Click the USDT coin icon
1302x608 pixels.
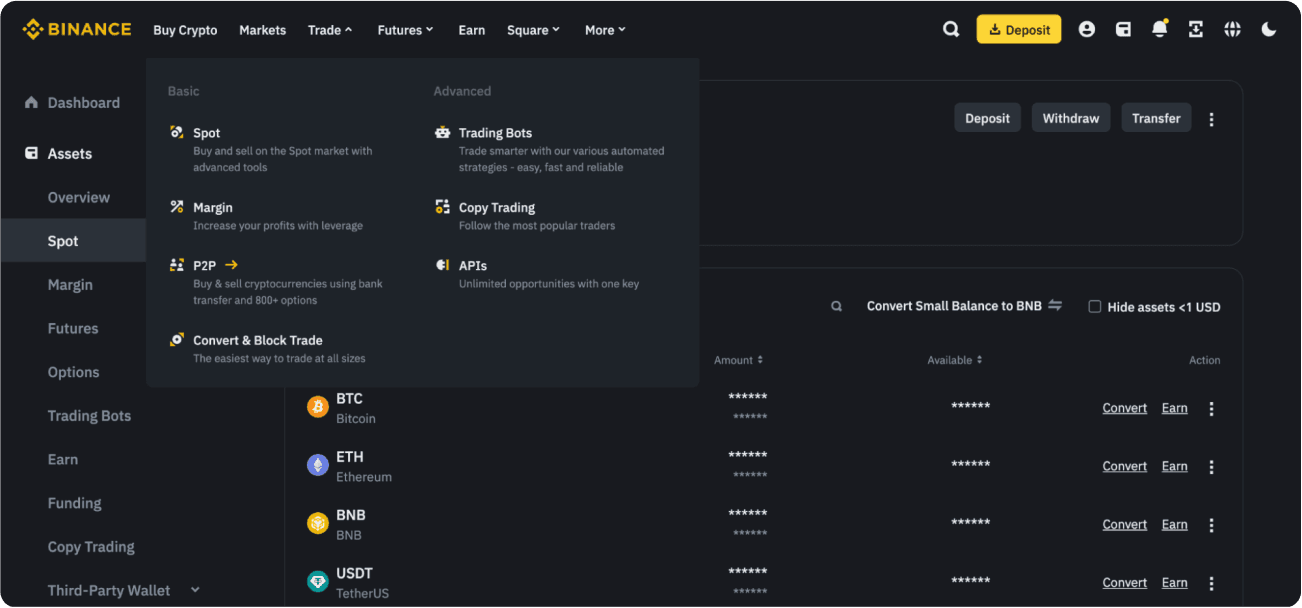point(318,581)
